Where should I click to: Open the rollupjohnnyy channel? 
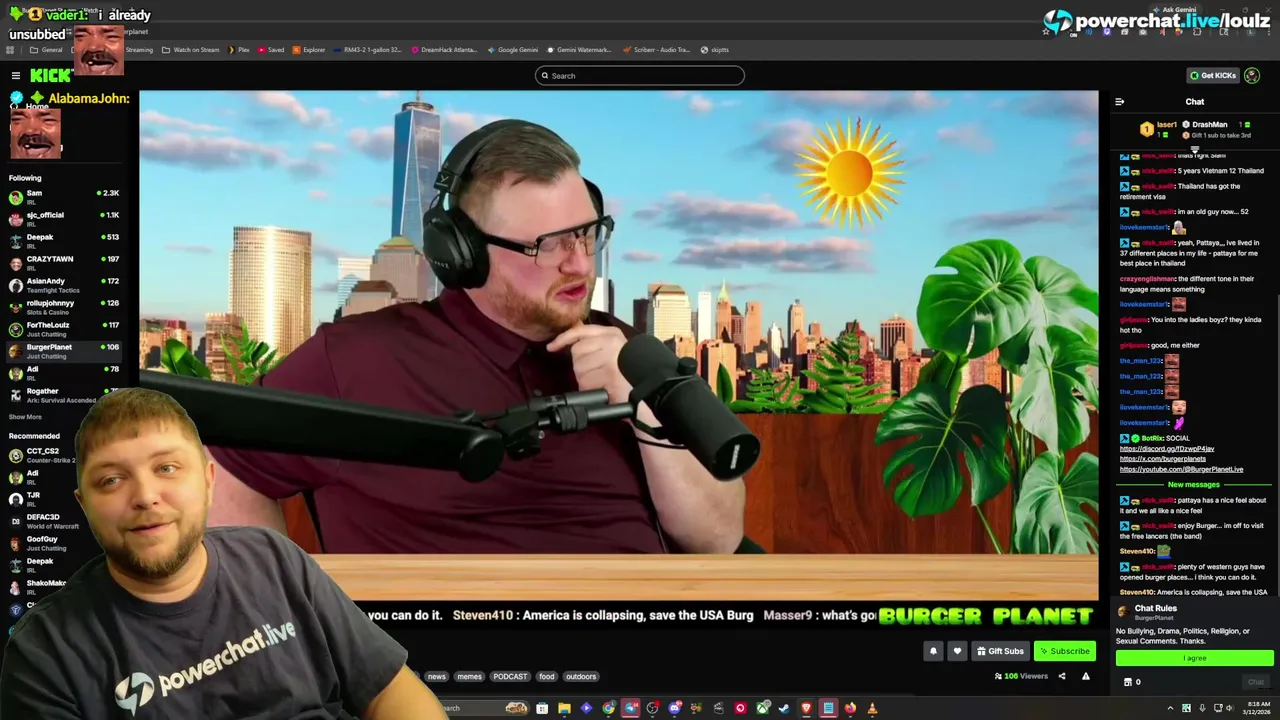(64, 307)
